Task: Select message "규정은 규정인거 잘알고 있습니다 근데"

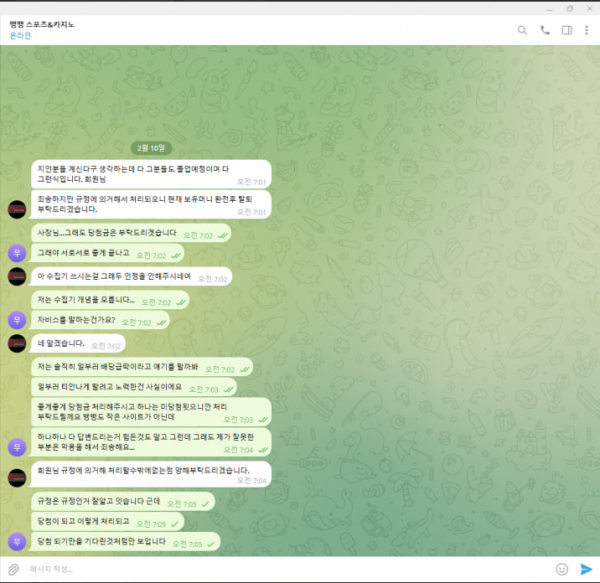Action: pos(123,502)
